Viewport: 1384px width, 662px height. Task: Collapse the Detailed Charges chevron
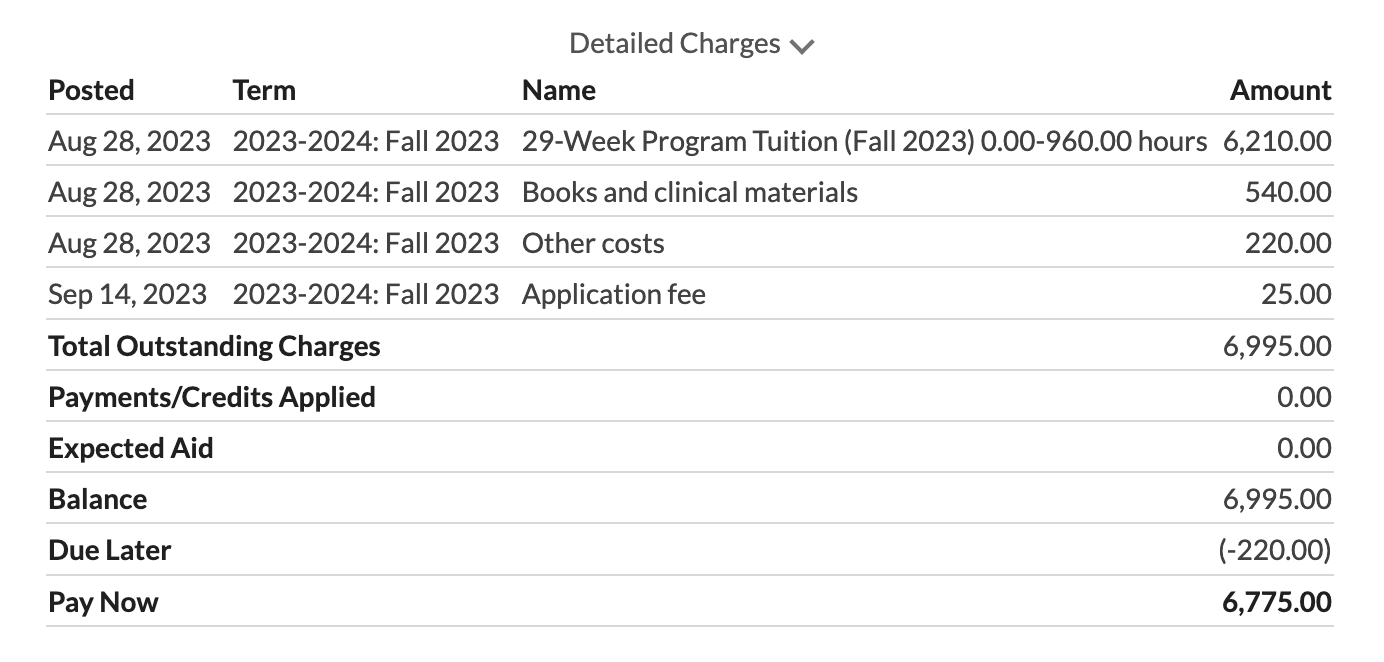(802, 46)
